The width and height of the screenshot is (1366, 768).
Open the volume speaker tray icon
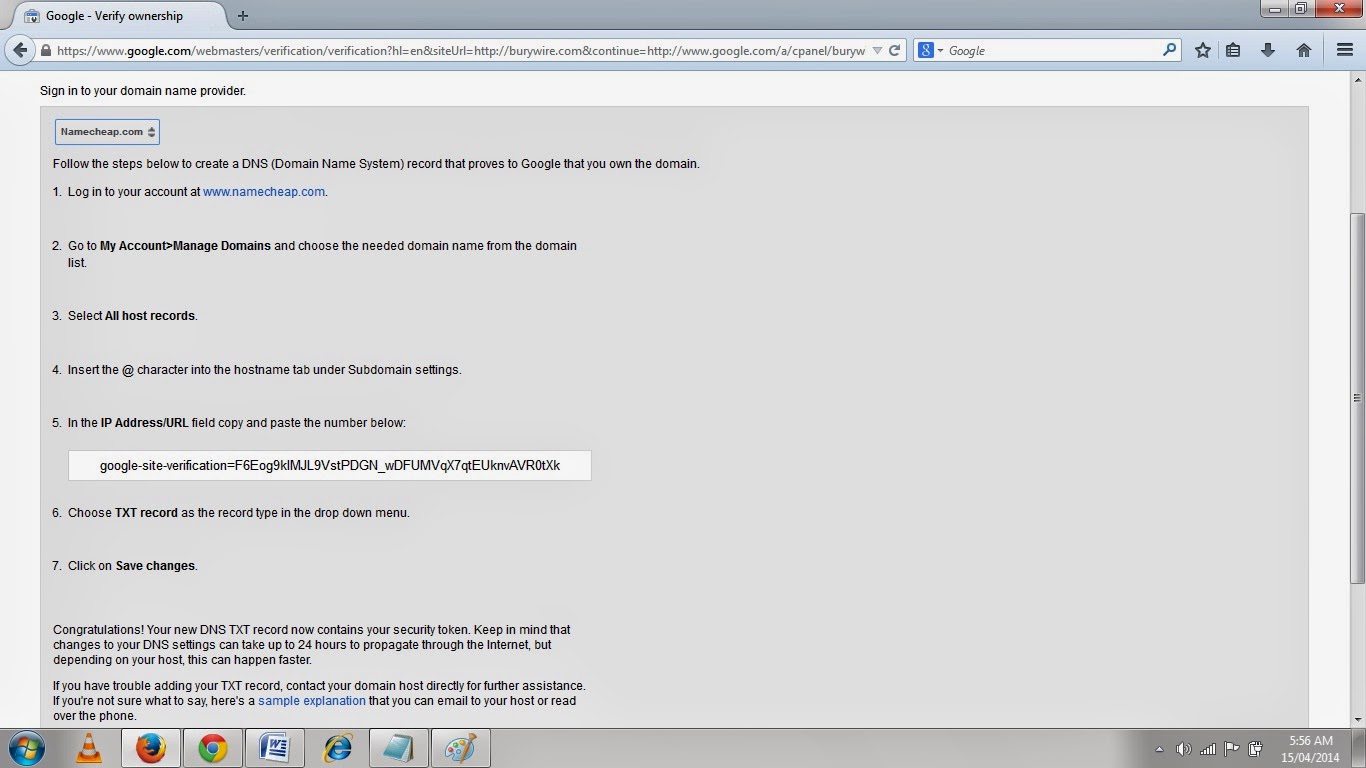tap(1184, 748)
